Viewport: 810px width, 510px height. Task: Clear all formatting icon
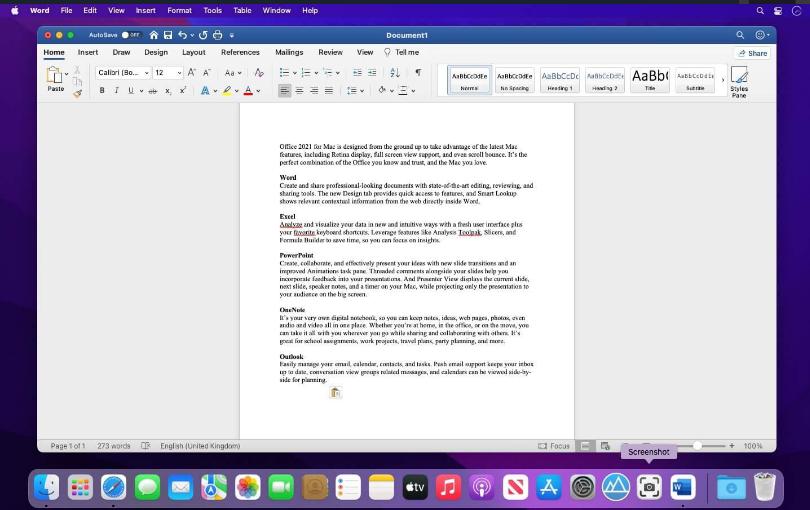click(x=259, y=72)
